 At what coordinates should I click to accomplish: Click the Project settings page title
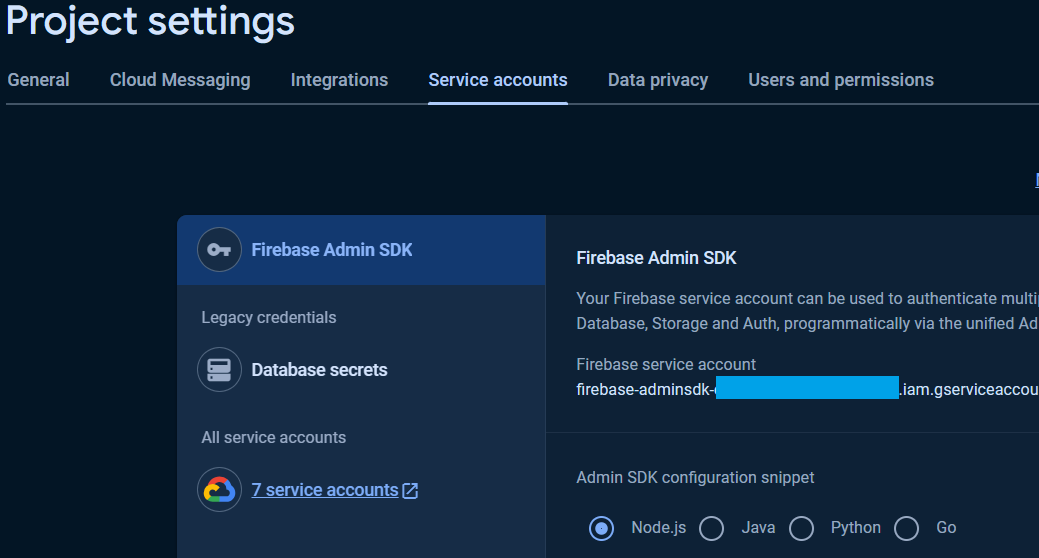150,21
